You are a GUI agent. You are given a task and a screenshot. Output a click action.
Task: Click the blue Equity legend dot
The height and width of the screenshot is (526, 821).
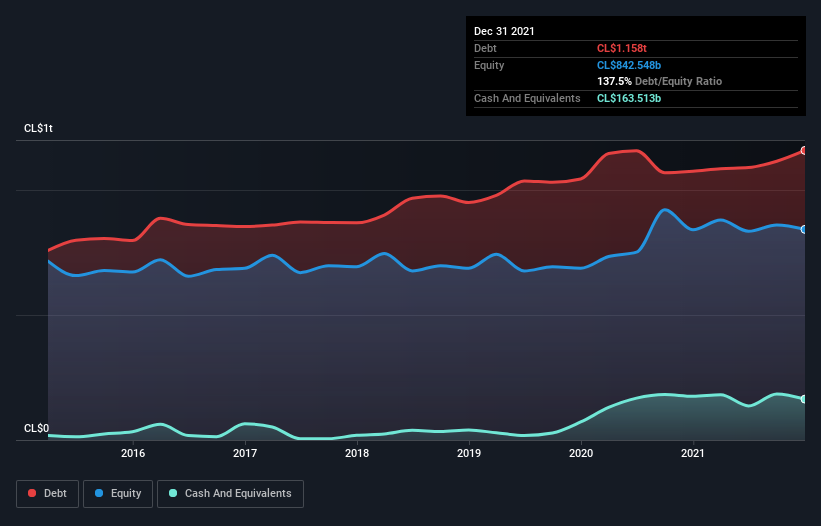click(x=99, y=493)
